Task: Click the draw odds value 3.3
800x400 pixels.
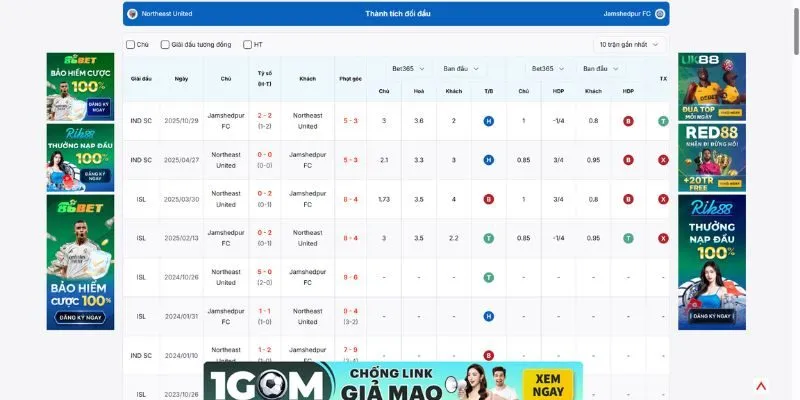Action: pos(419,160)
